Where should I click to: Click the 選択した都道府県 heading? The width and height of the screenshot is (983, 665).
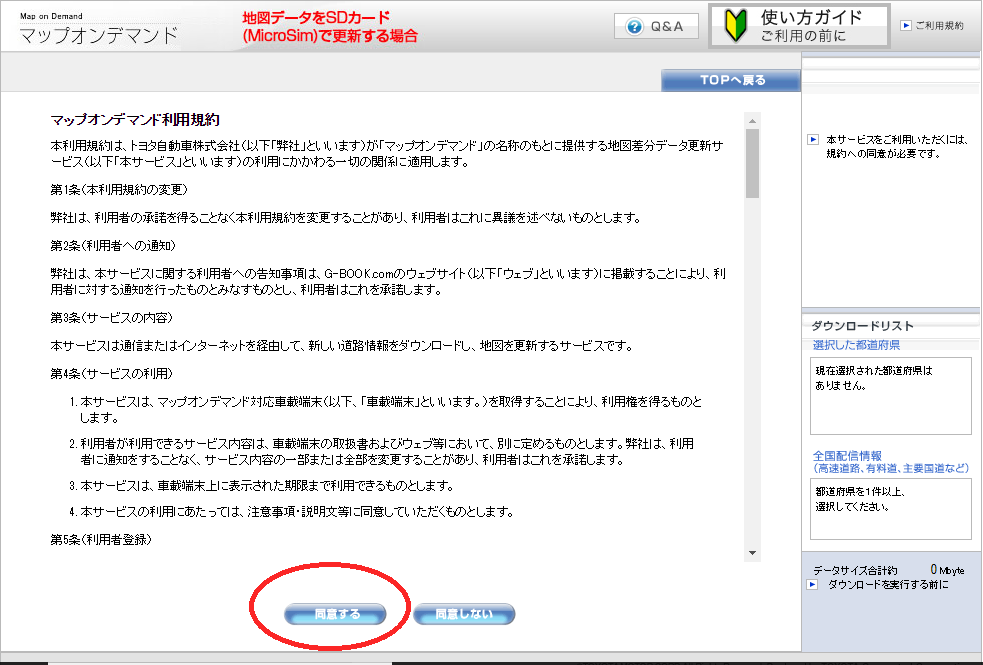(856, 345)
